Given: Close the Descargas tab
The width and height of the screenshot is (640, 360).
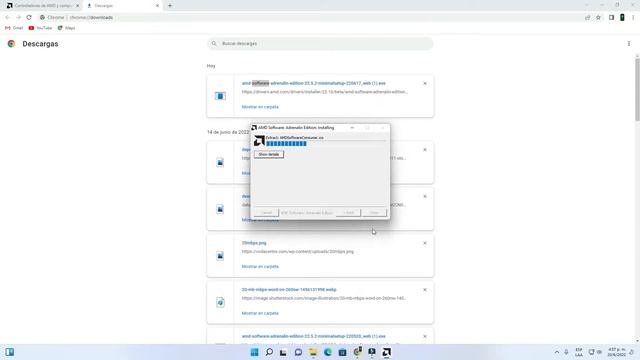Looking at the screenshot, I should (157, 6).
